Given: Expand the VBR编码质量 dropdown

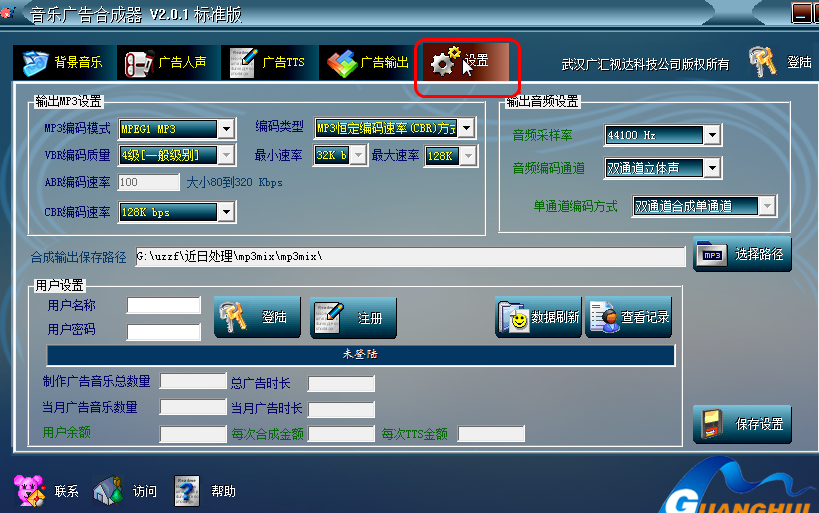Looking at the screenshot, I should [x=226, y=155].
